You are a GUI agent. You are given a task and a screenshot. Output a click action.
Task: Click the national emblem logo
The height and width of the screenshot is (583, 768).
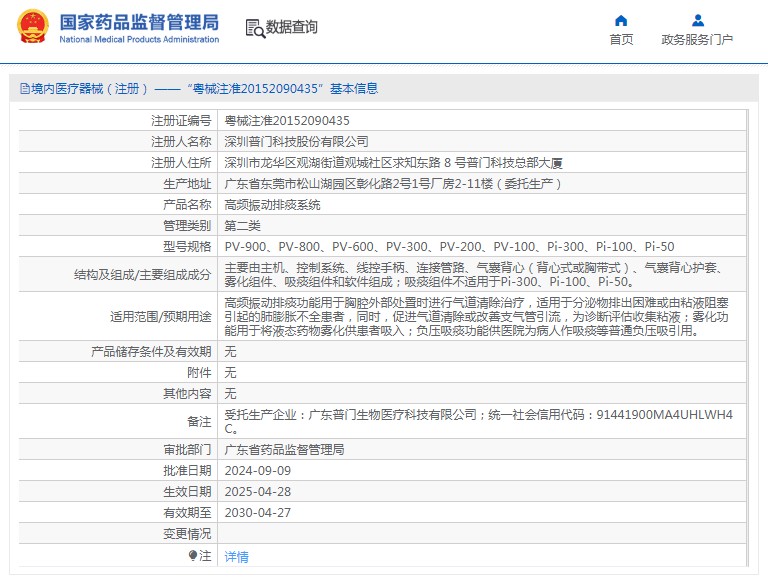tap(32, 26)
